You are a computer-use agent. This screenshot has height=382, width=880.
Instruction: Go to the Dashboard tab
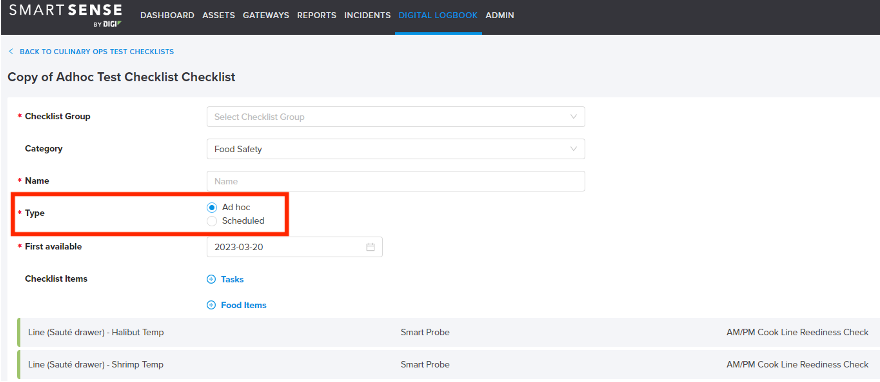coord(167,16)
